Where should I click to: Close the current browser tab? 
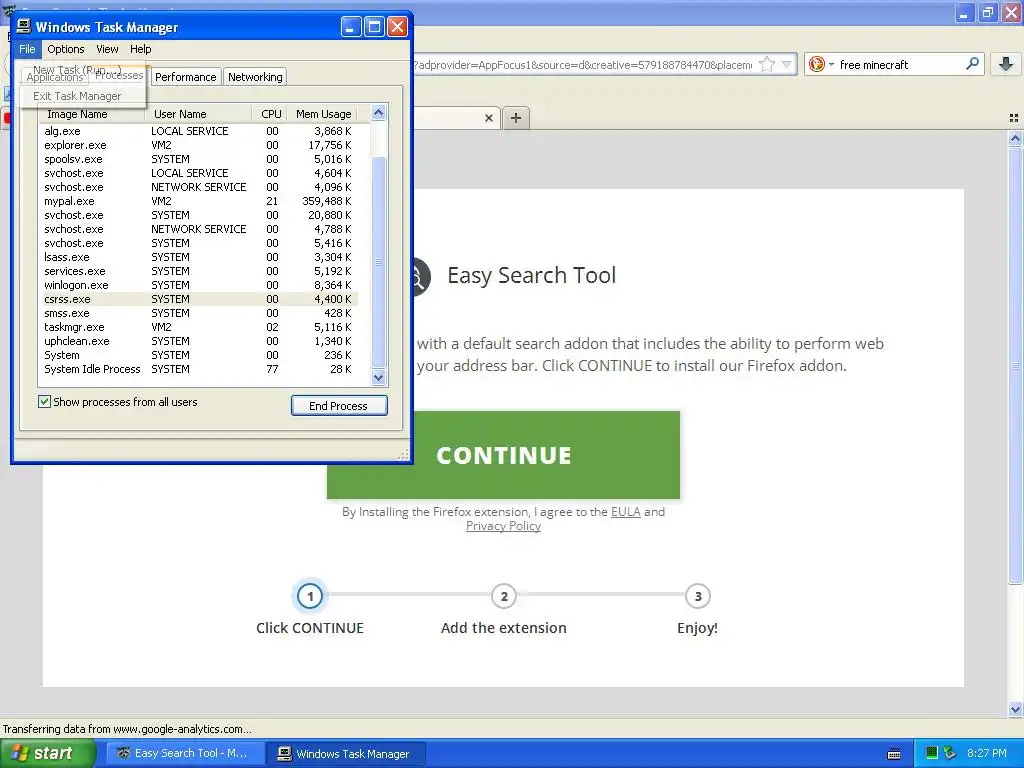488,118
